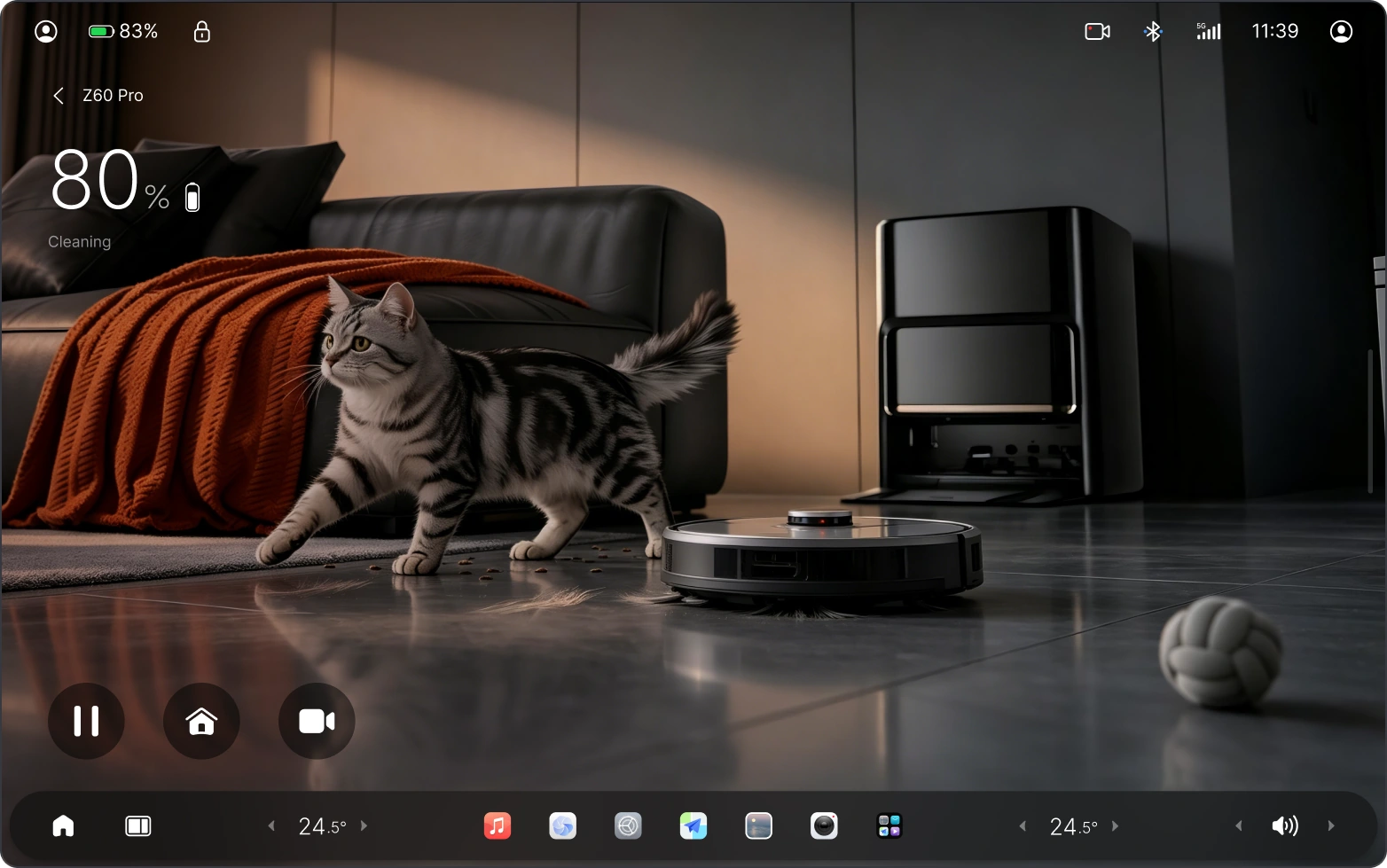Open the robot's live camera view

pos(317,721)
